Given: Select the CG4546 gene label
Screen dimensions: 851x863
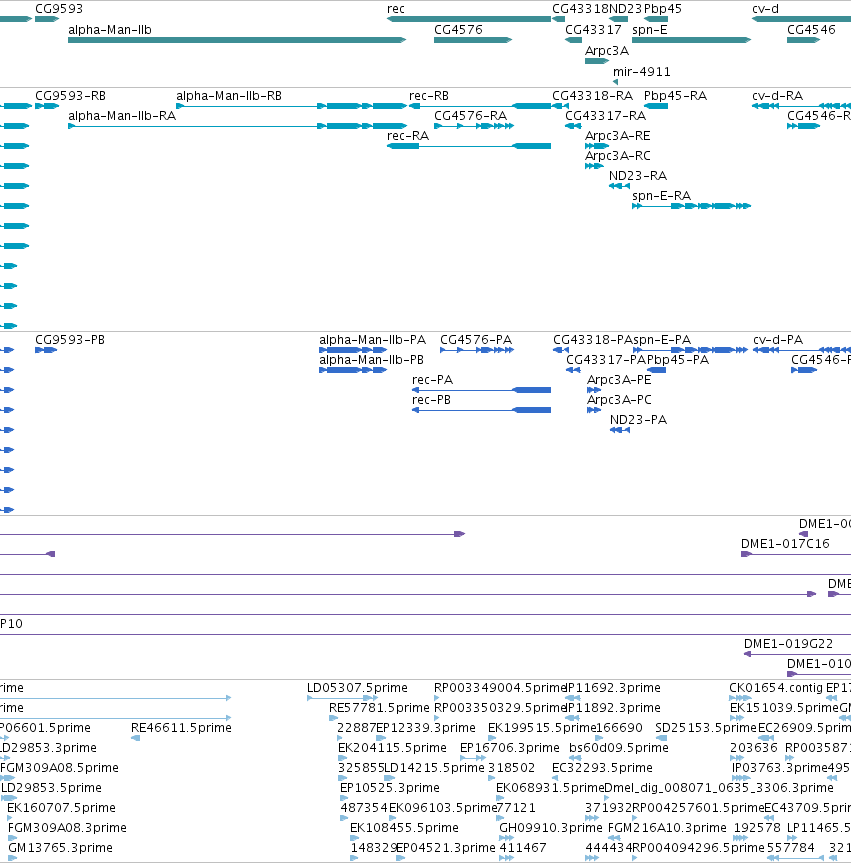Looking at the screenshot, I should pos(811,30).
